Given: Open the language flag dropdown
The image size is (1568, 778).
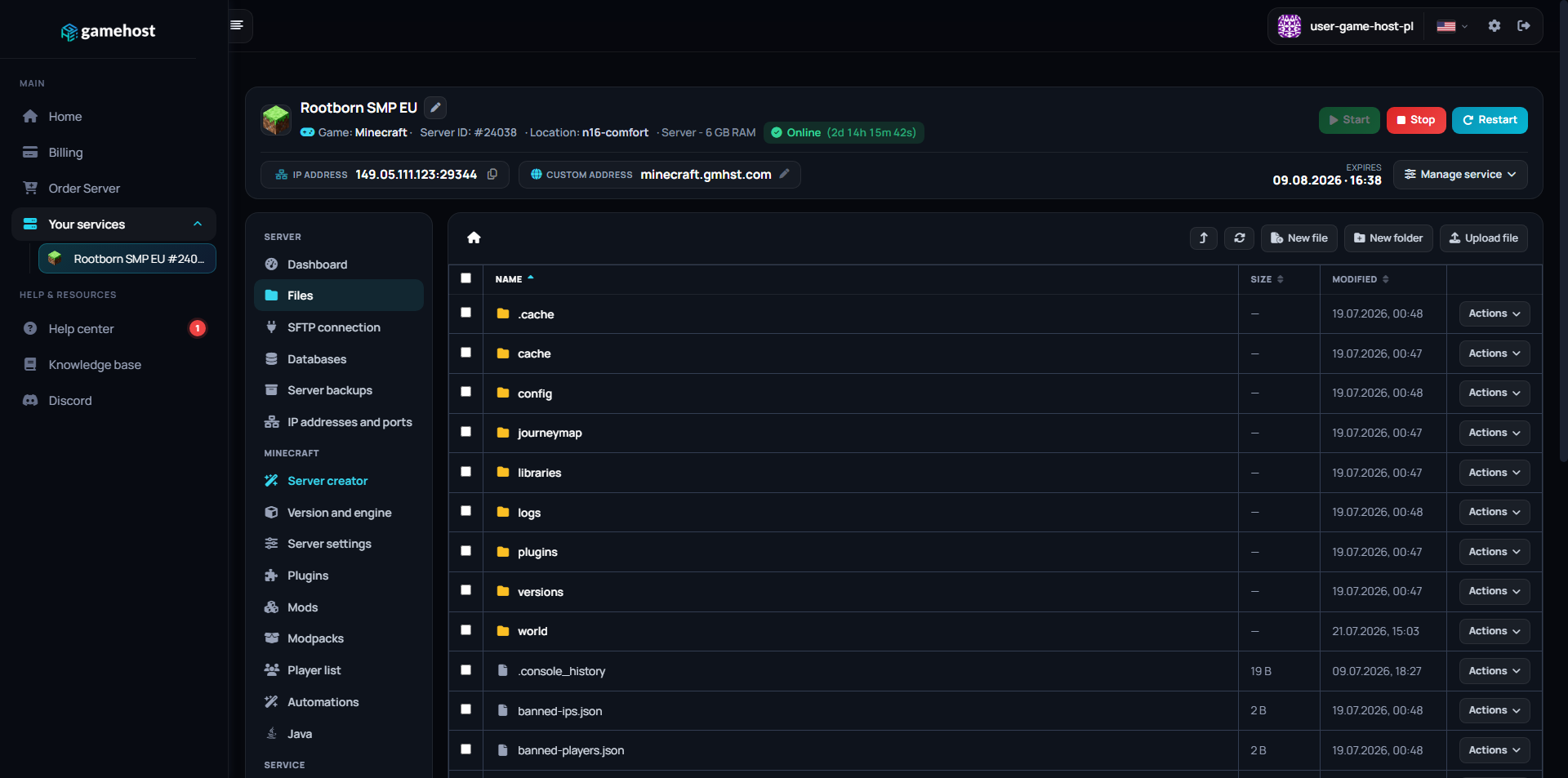Looking at the screenshot, I should [1452, 26].
